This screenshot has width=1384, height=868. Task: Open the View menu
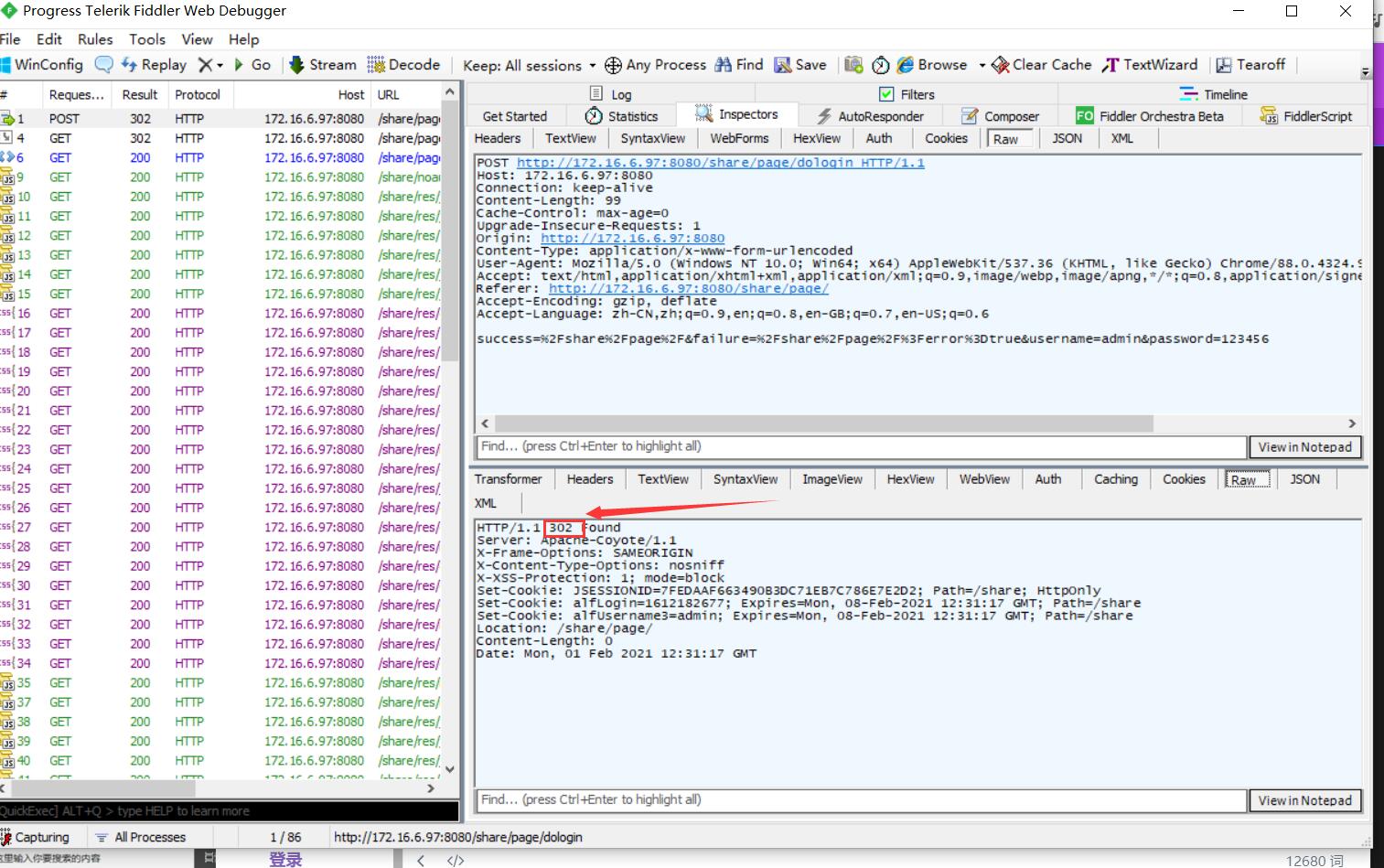197,39
